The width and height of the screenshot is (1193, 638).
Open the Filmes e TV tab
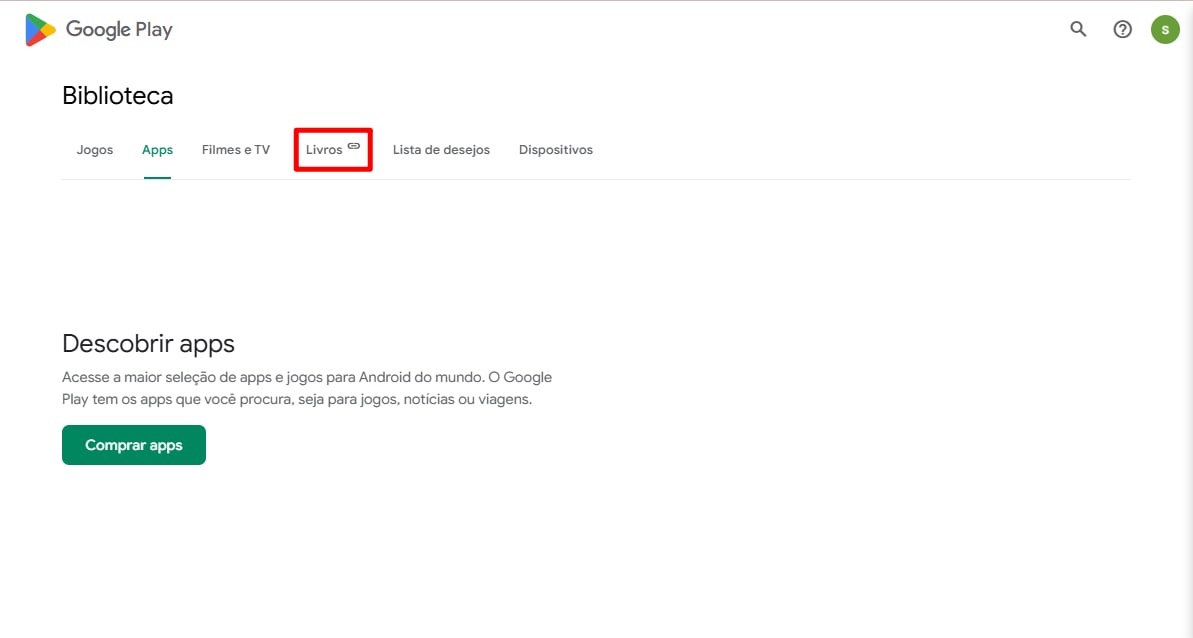[235, 149]
